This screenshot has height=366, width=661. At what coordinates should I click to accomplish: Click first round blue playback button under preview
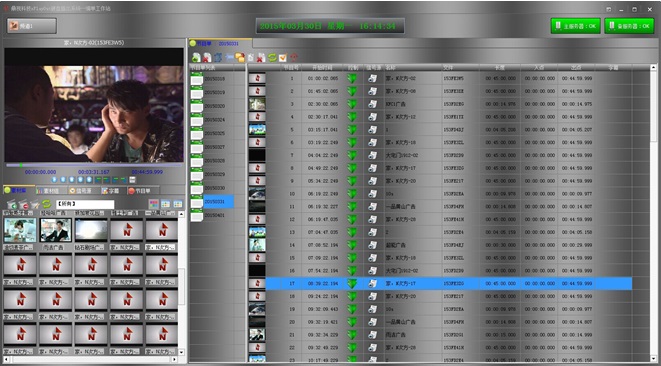pyautogui.click(x=54, y=180)
